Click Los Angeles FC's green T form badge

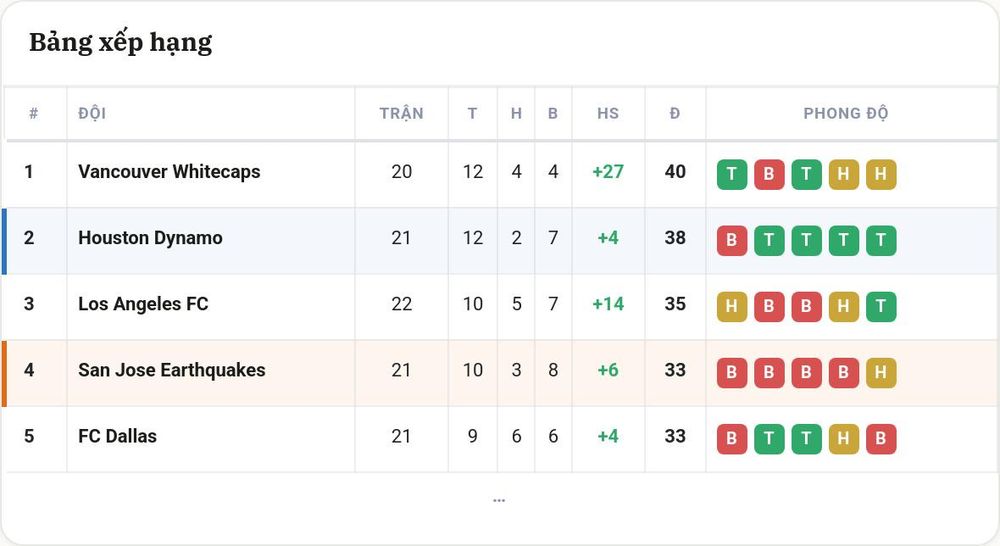tap(881, 306)
